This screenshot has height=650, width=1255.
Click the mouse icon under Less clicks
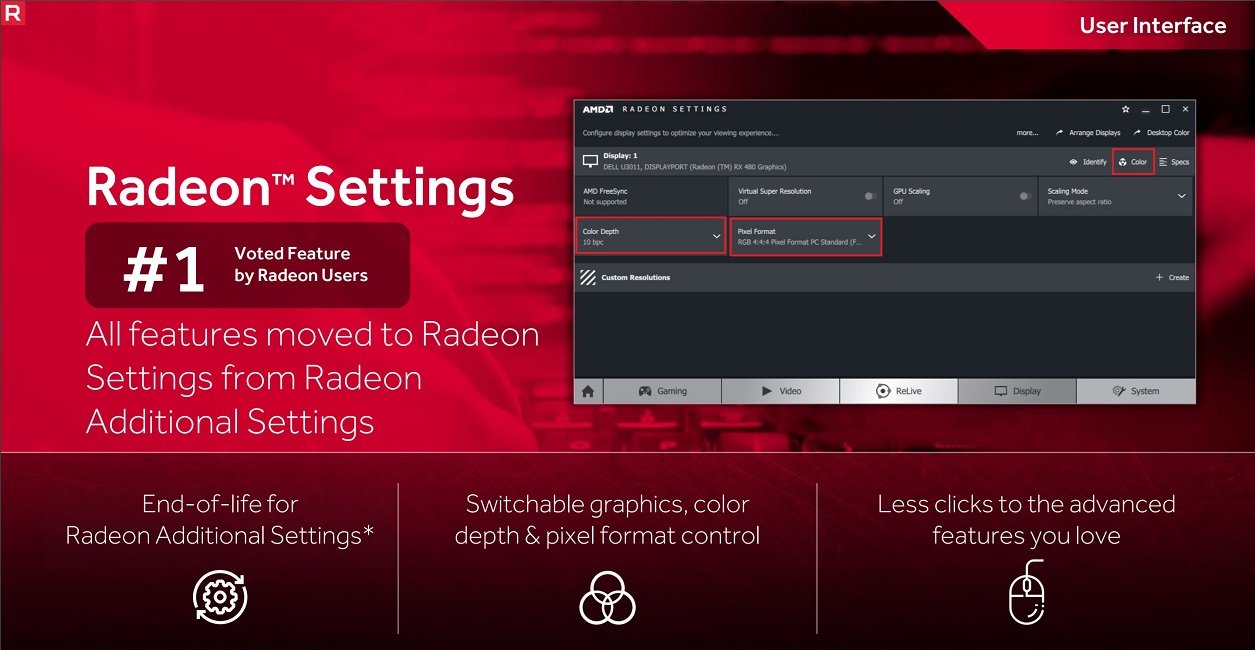tap(1027, 592)
